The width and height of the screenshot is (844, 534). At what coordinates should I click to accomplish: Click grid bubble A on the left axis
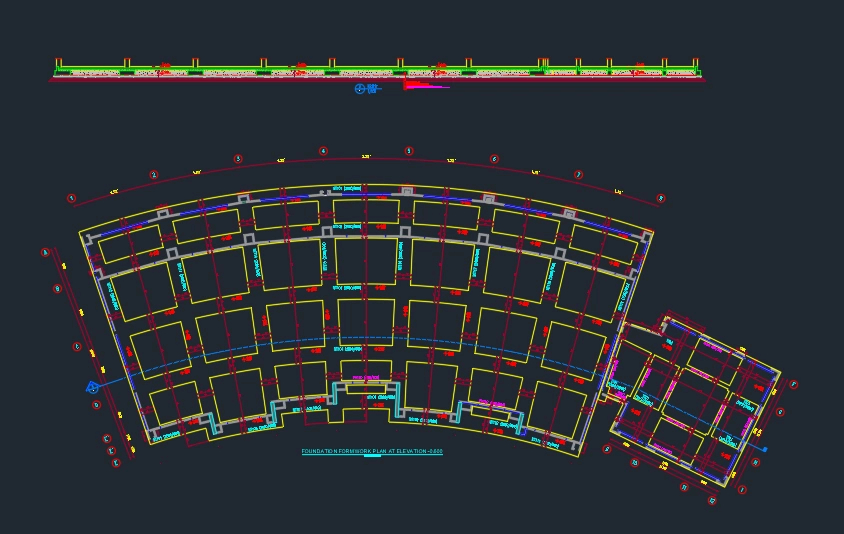pyautogui.click(x=45, y=253)
